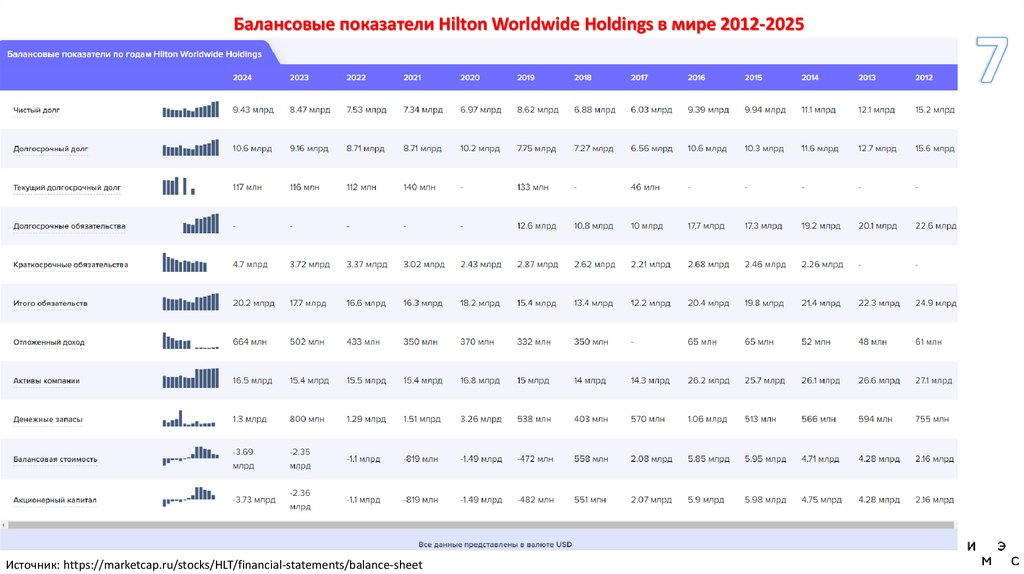Select the Денежные запасы row label
Image resolution: width=1024 pixels, height=574 pixels.
48,419
